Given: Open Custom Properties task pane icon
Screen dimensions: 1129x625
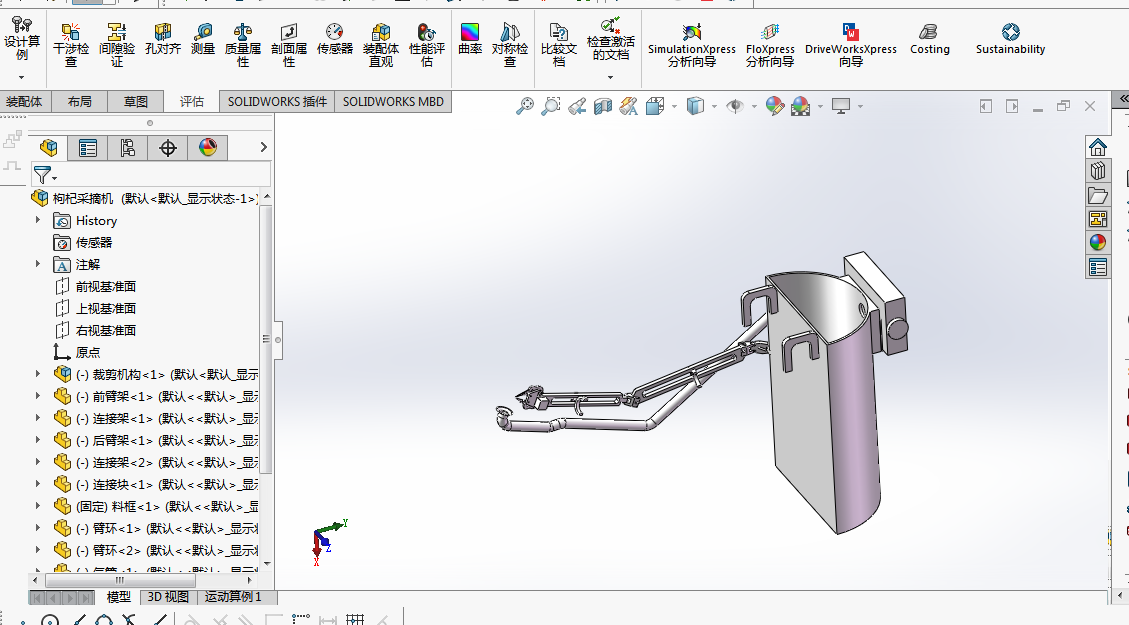Looking at the screenshot, I should pos(1097,267).
